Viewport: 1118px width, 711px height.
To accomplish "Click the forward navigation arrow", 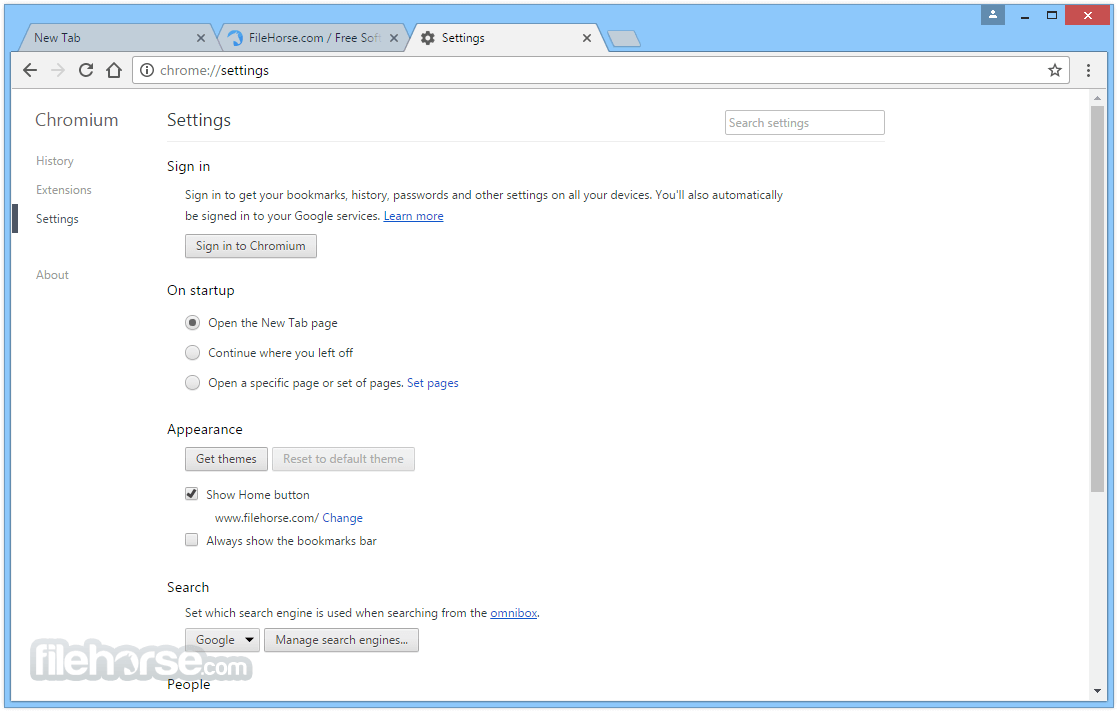I will (x=58, y=70).
